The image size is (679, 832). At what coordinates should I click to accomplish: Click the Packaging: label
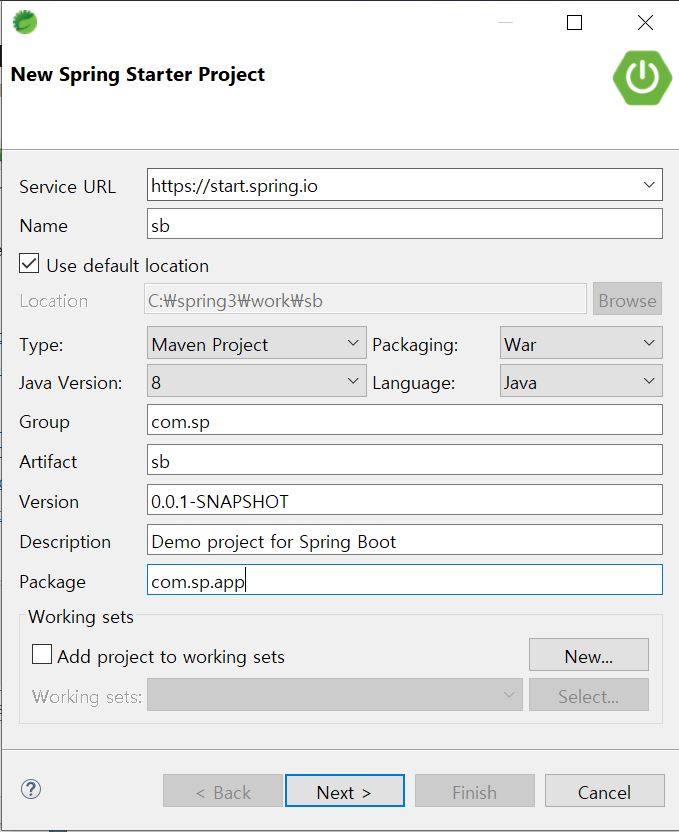(x=415, y=345)
